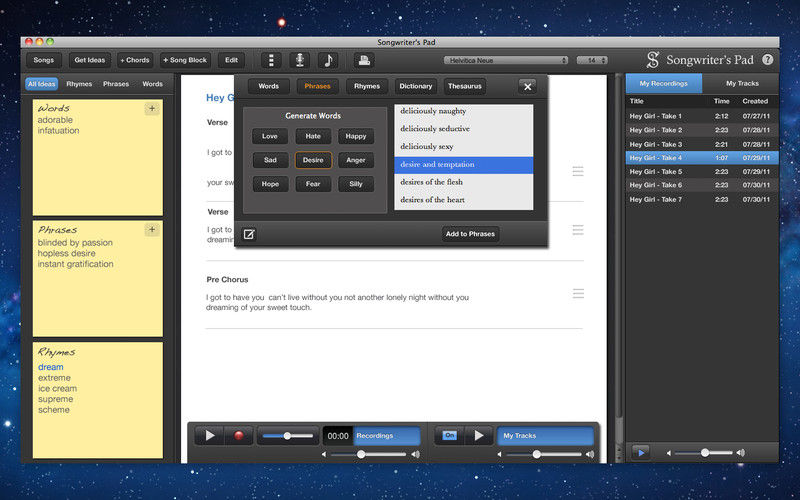800x500 pixels.
Task: Open help with the question mark icon
Action: click(x=767, y=60)
